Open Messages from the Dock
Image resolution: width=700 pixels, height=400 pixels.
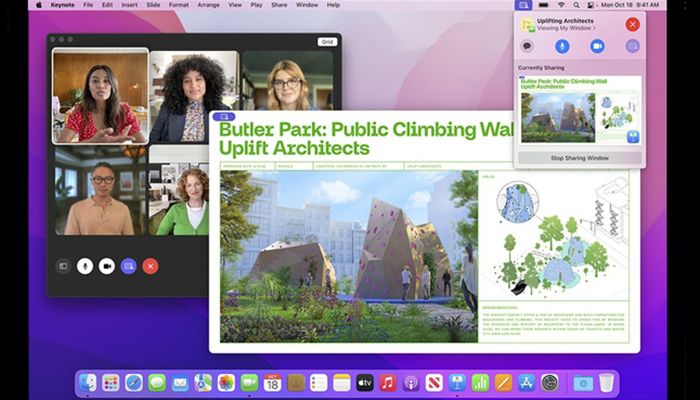tap(157, 383)
